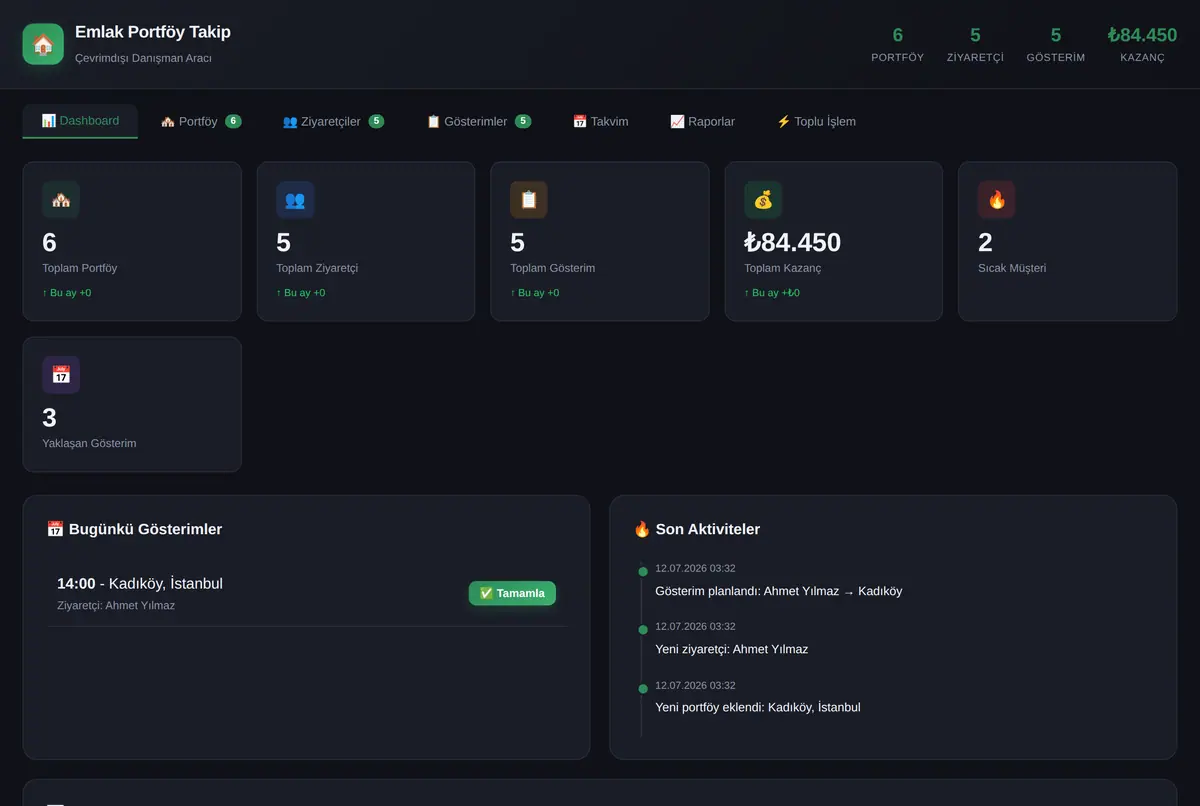The image size is (1200, 806).
Task: Click the calendar icon in Yaklaşan Gösterim card
Action: pyautogui.click(x=61, y=375)
